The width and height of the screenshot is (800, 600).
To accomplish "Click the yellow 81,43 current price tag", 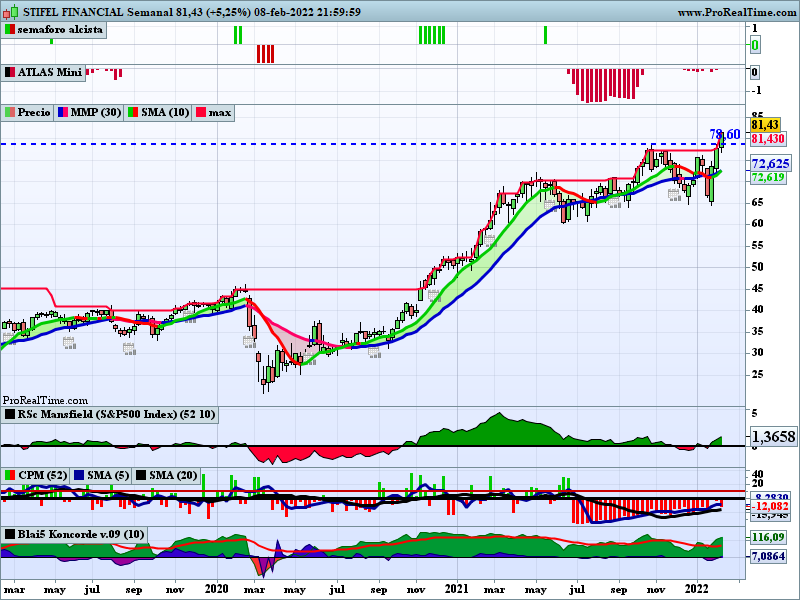I will tap(765, 124).
